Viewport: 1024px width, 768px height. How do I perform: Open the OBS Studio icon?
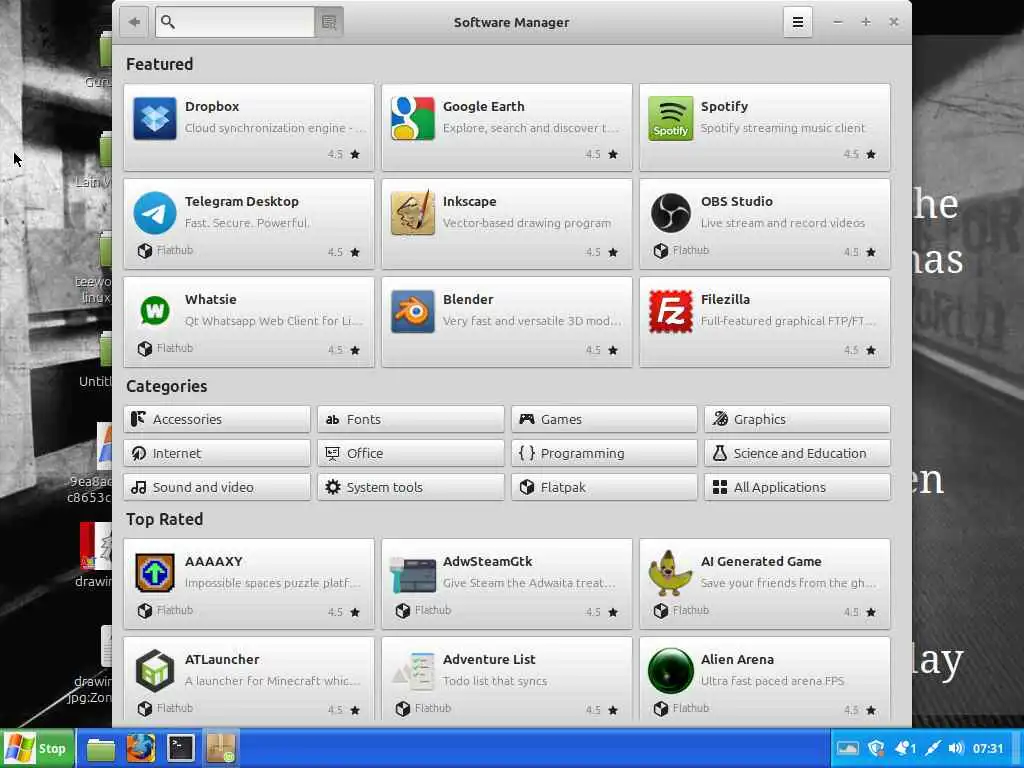[671, 213]
